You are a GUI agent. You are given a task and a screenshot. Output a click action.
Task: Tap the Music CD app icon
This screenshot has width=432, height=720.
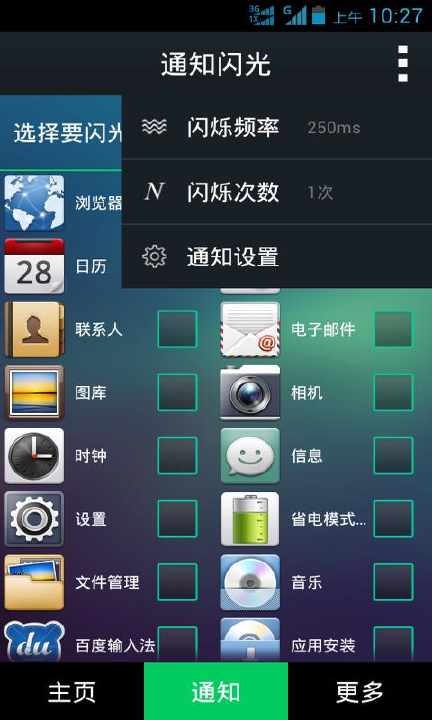[x=250, y=582]
